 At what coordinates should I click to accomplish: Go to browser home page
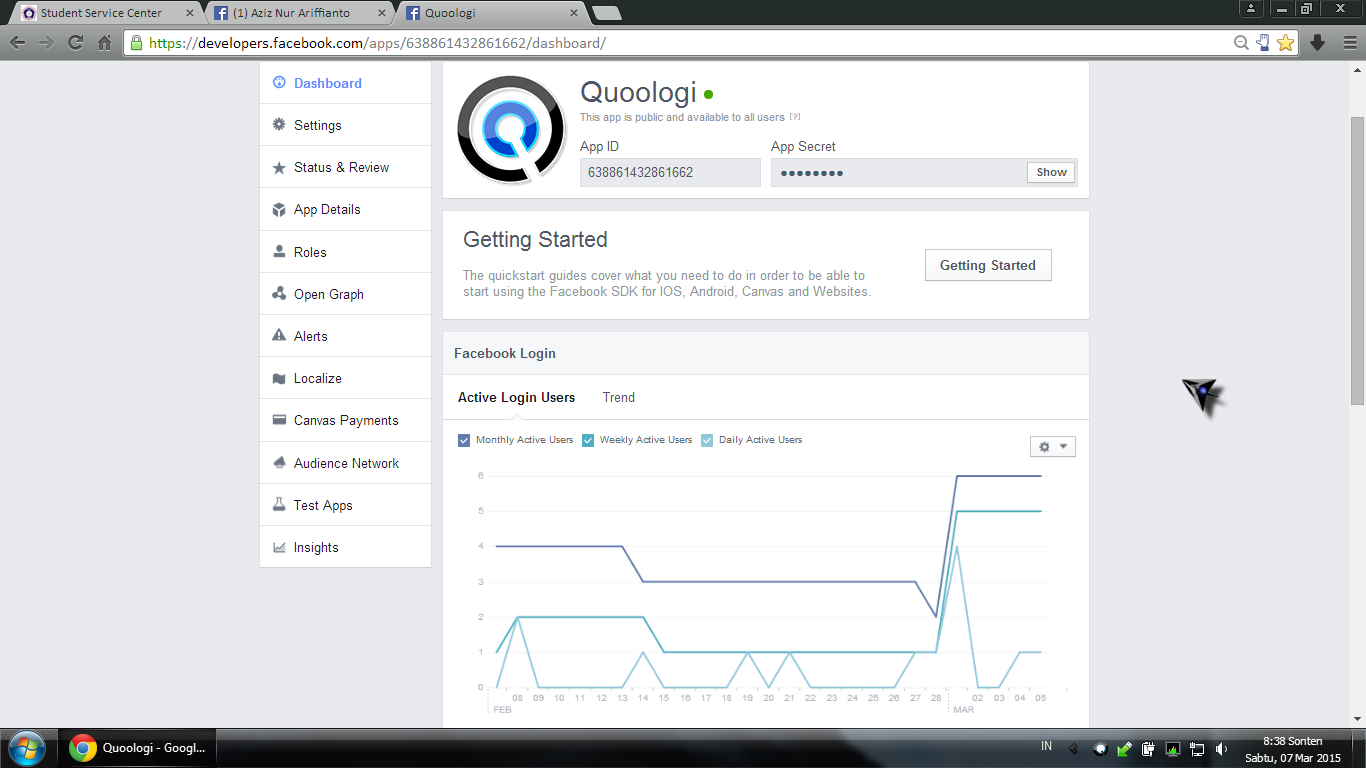pyautogui.click(x=104, y=42)
